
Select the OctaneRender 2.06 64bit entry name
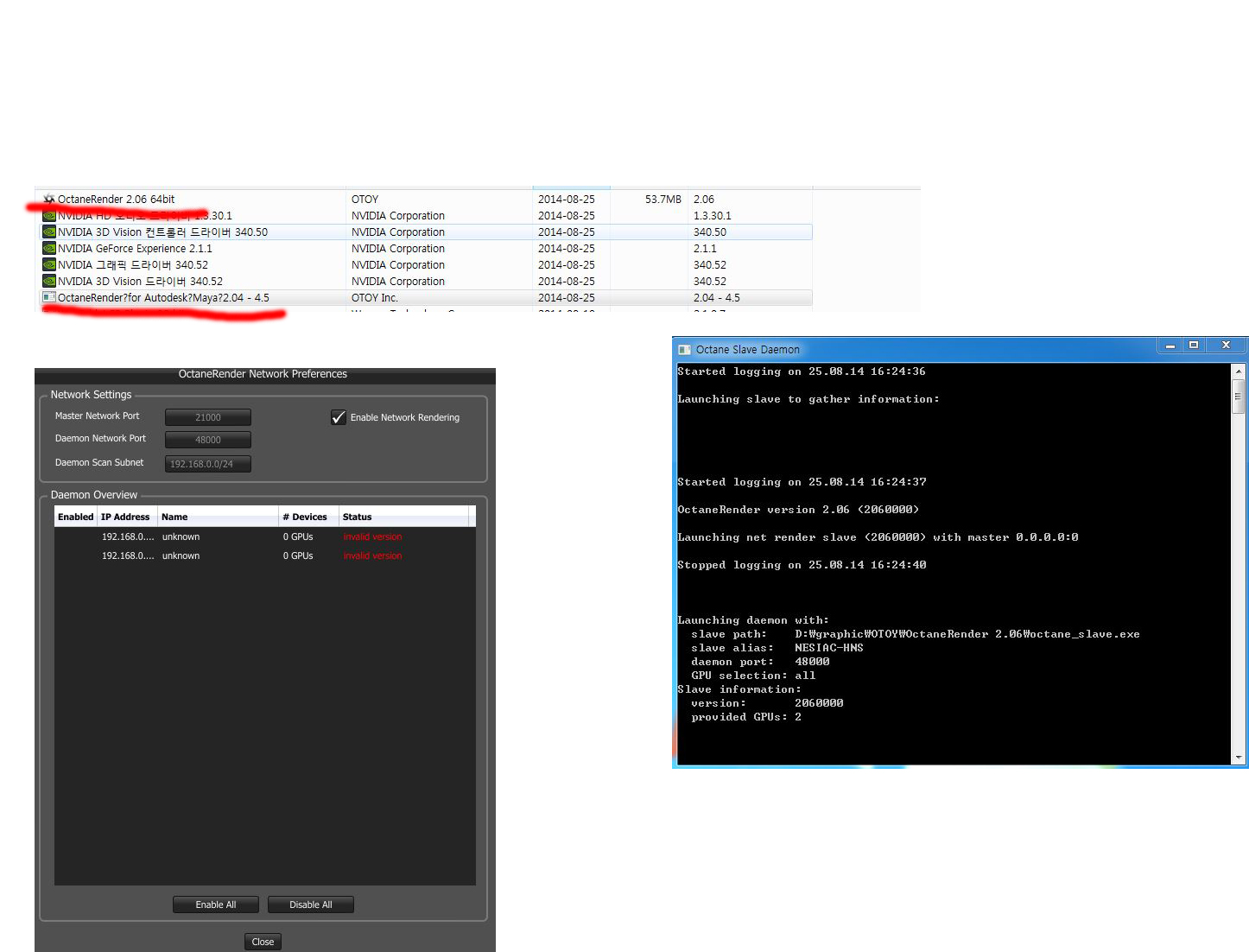[x=117, y=199]
